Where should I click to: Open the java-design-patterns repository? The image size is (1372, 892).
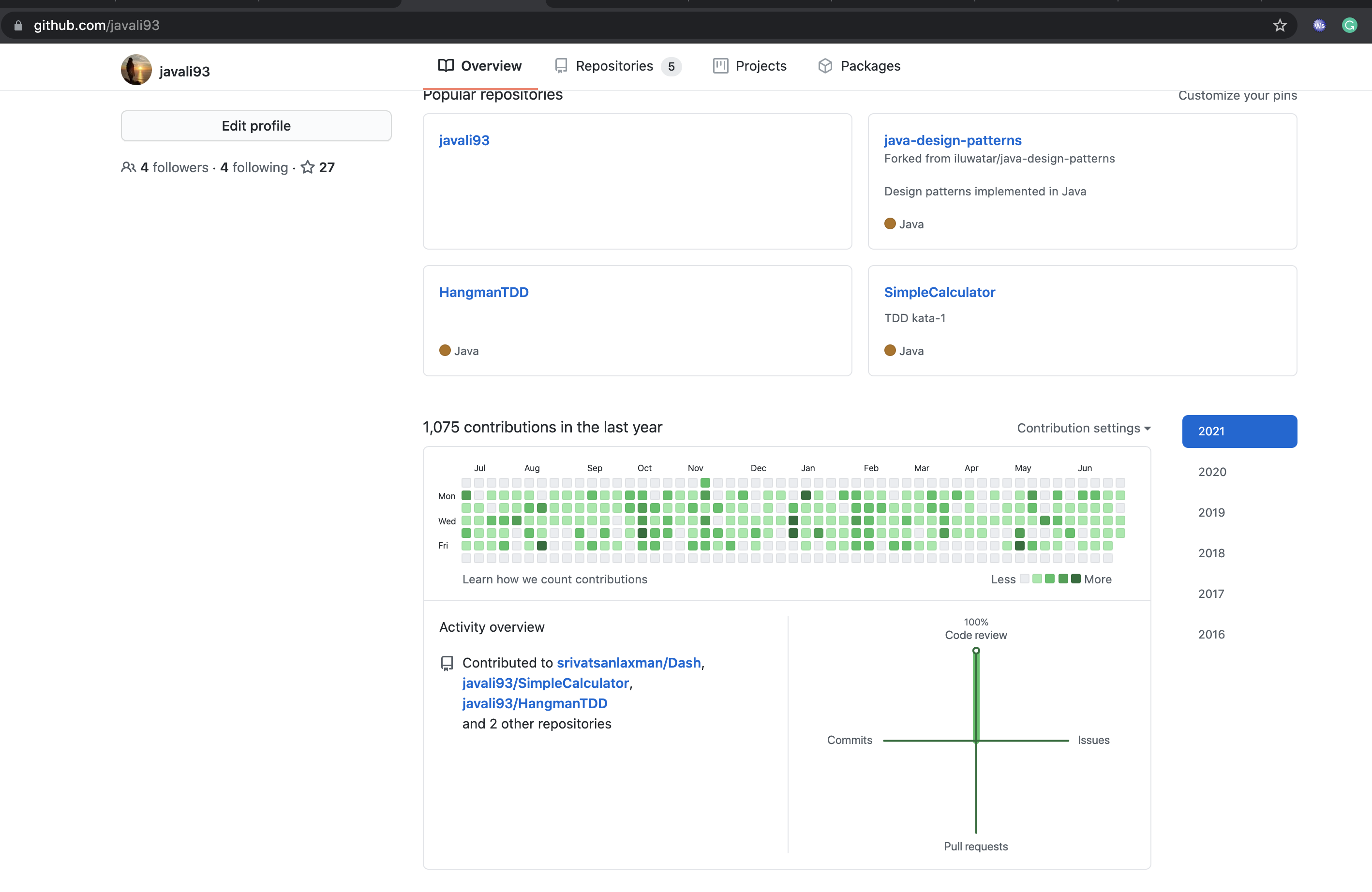[x=953, y=140]
